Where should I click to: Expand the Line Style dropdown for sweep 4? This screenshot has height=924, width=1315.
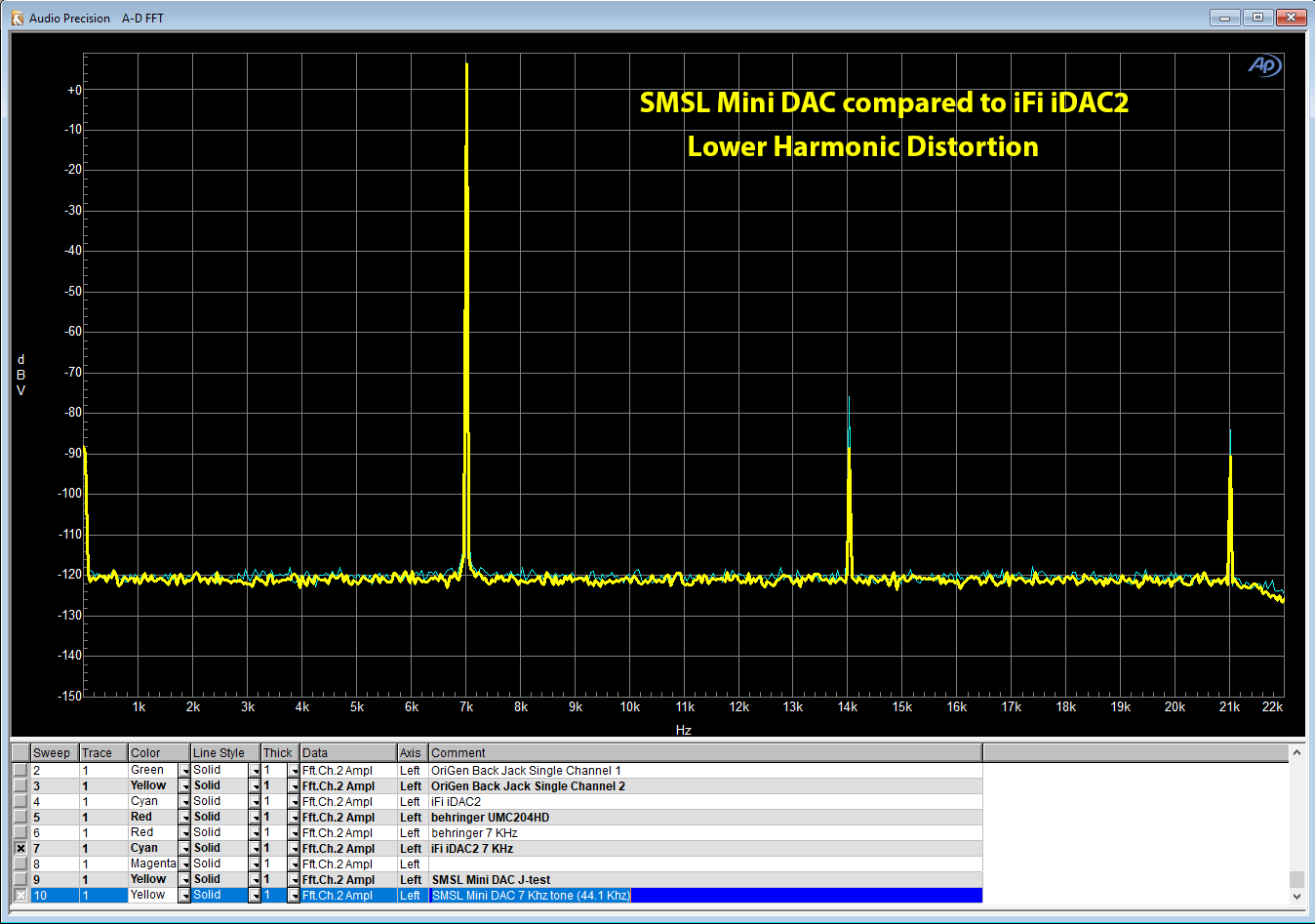tap(255, 802)
